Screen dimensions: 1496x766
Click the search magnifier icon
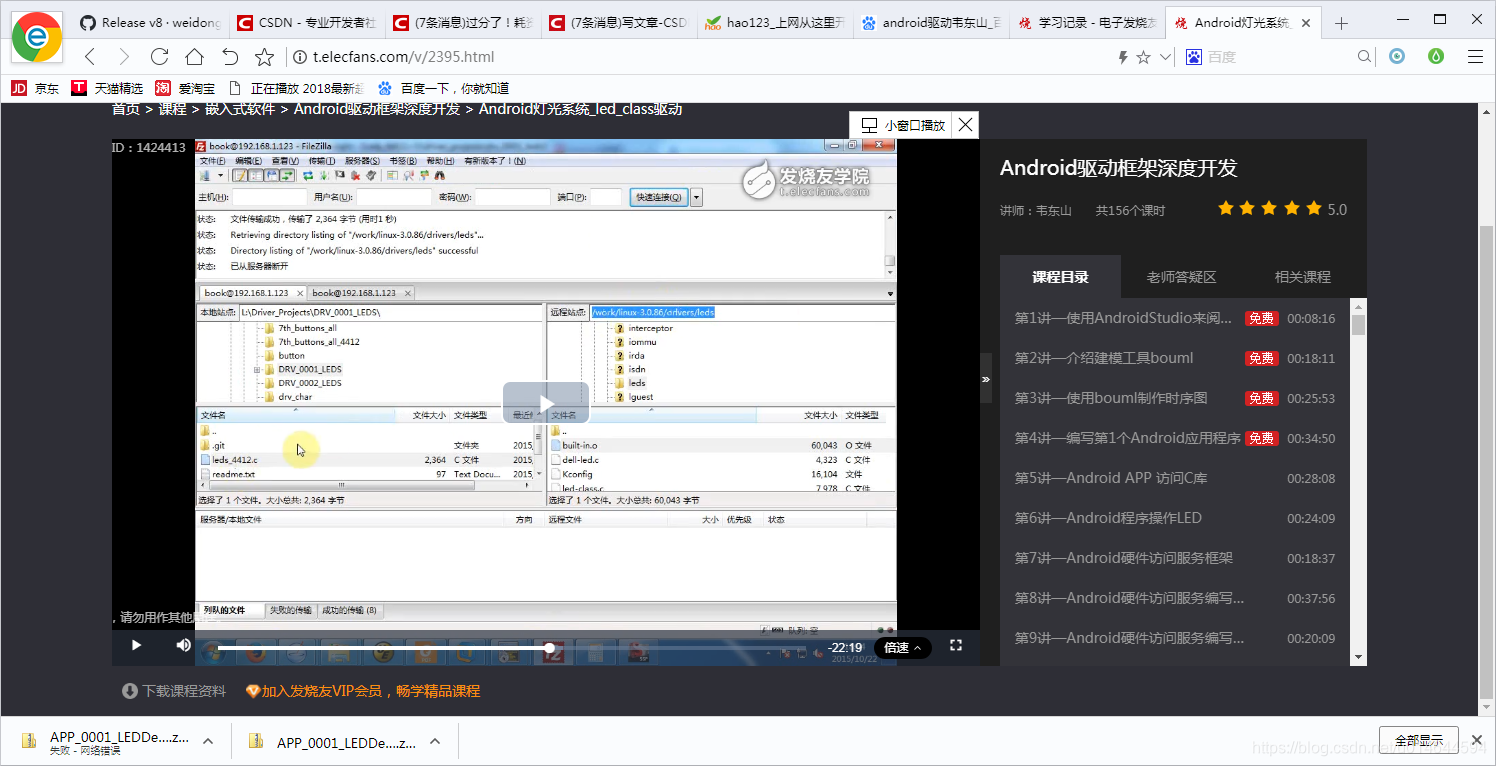(1365, 58)
